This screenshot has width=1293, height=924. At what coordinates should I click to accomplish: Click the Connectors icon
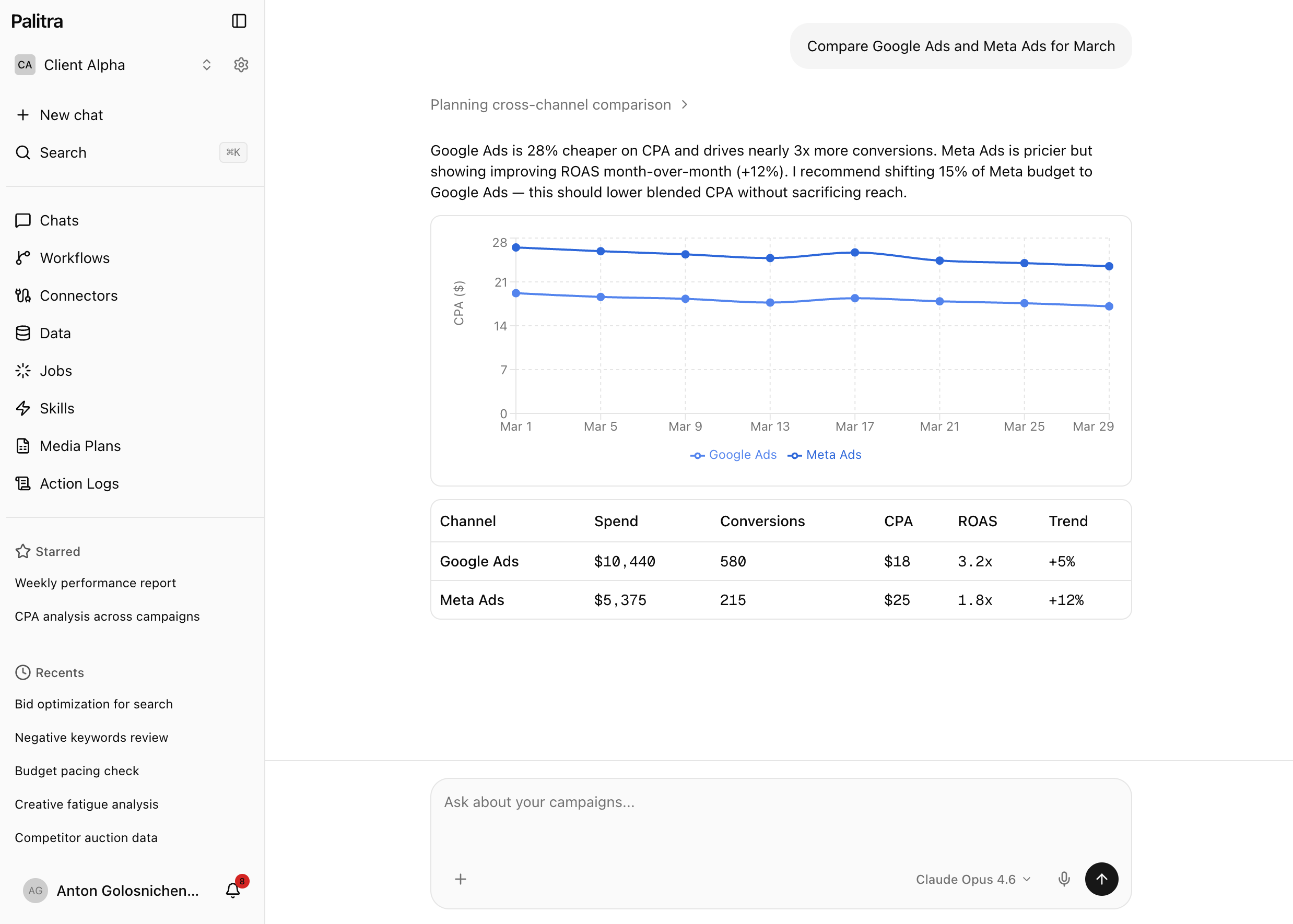23,295
